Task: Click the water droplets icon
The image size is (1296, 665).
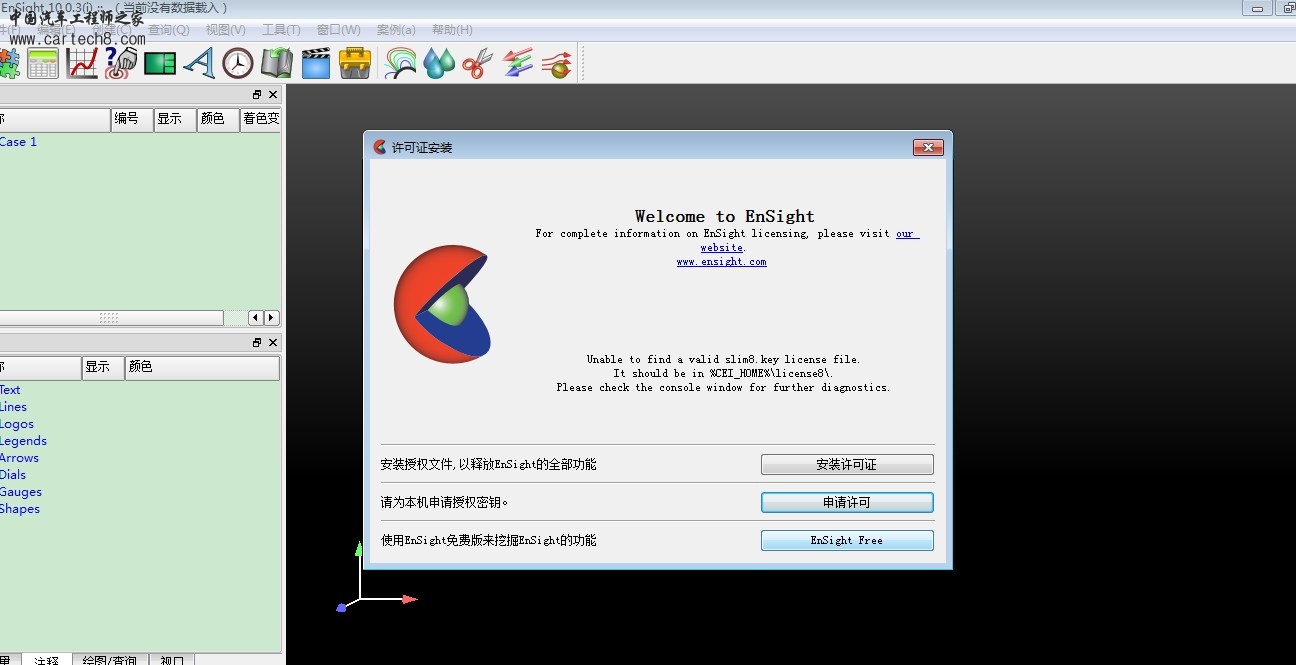Action: point(438,63)
